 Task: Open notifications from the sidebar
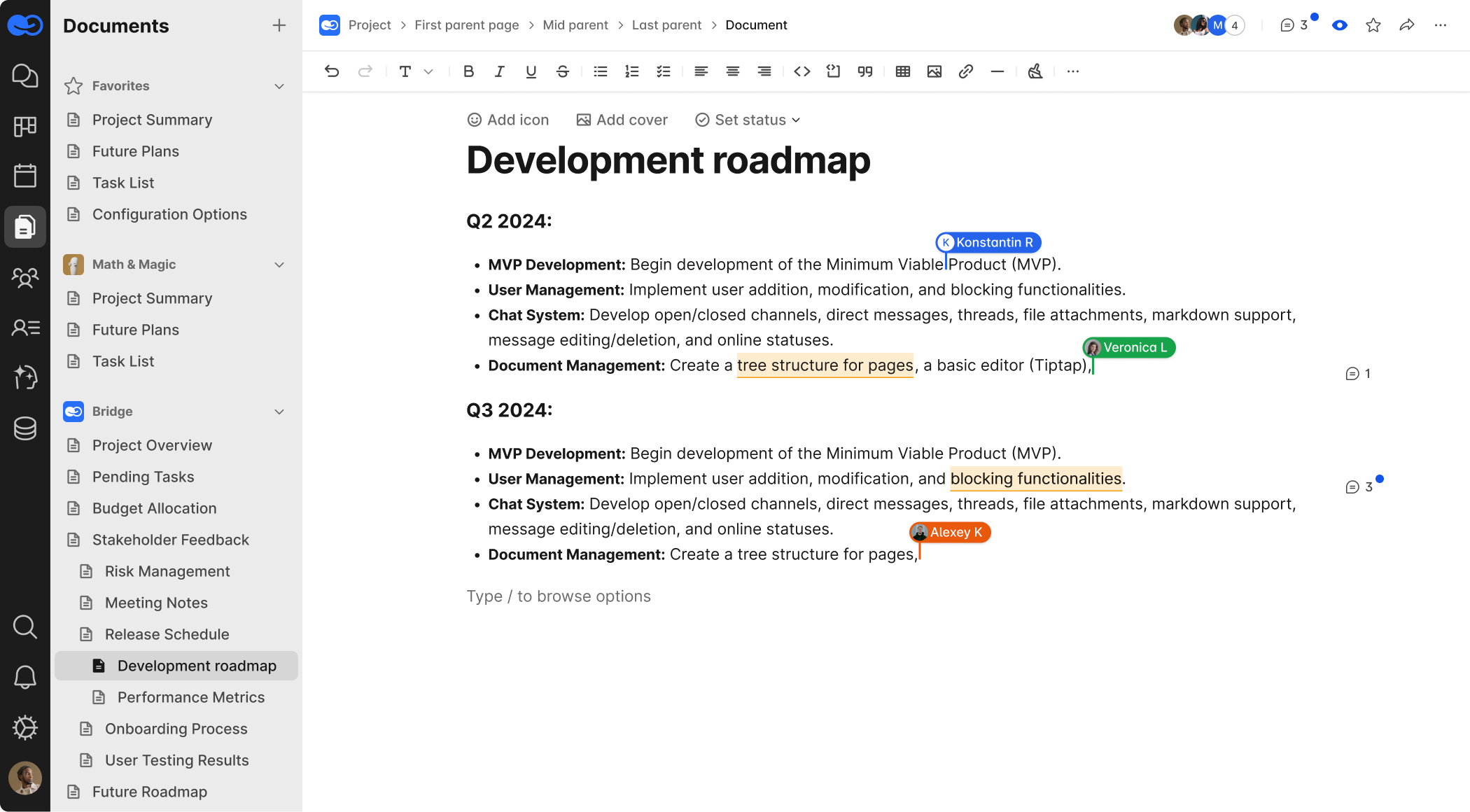point(25,677)
